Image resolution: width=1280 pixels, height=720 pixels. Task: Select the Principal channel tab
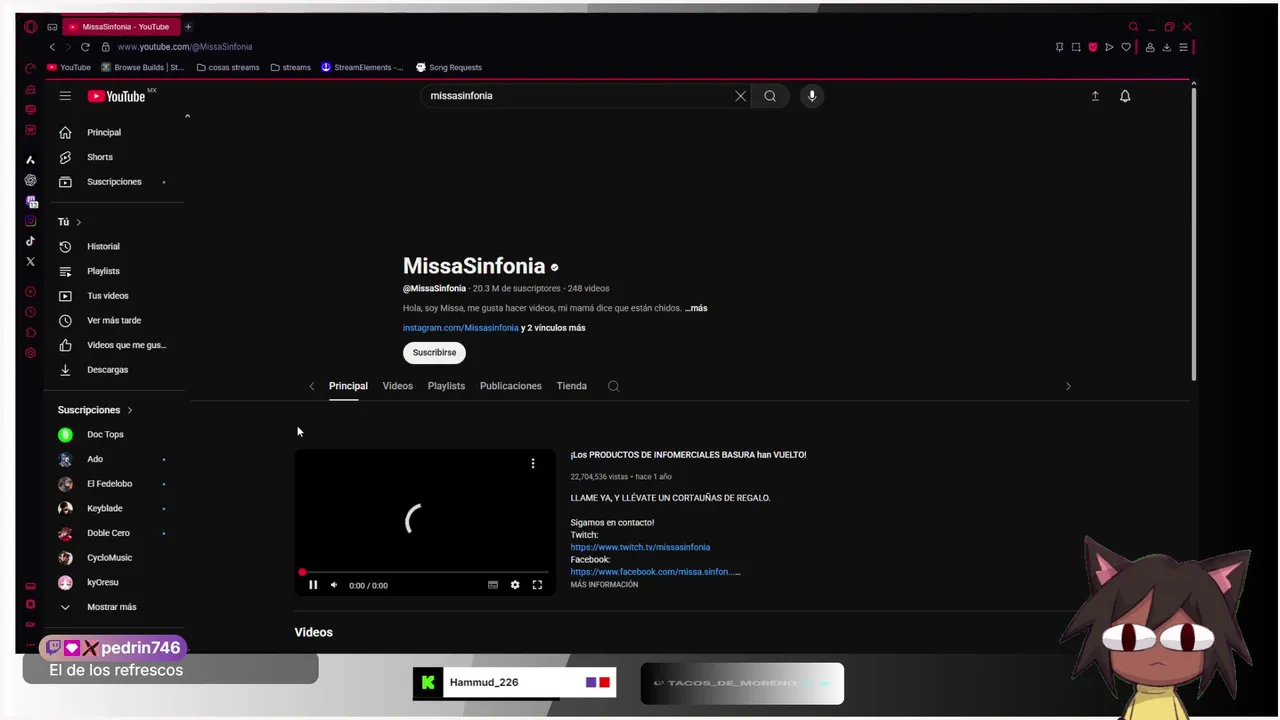[348, 386]
